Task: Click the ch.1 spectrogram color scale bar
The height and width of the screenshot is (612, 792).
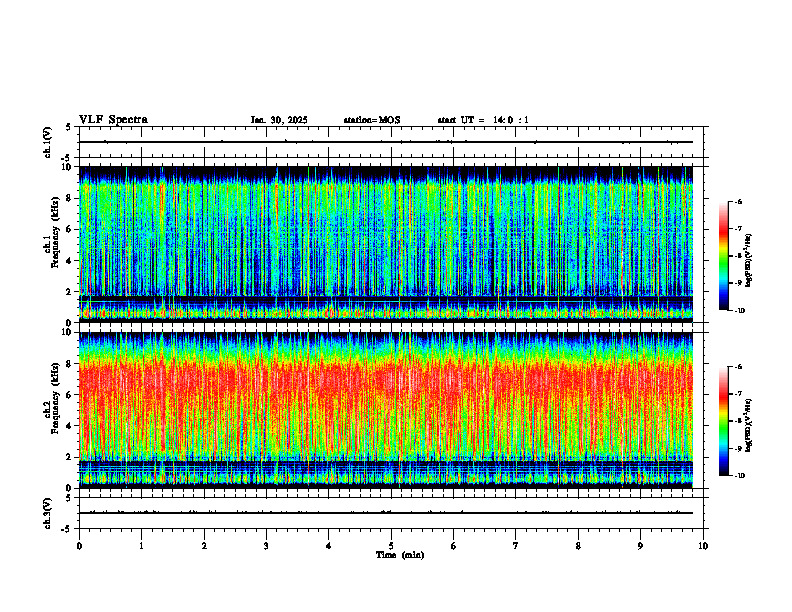Action: pos(724,256)
